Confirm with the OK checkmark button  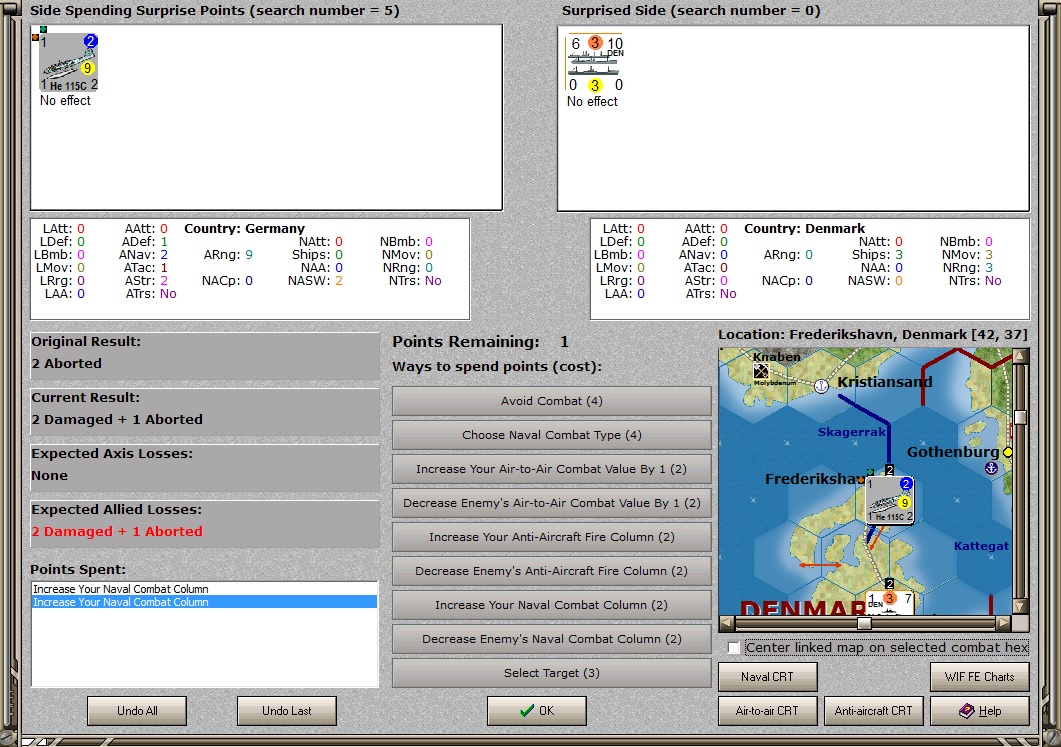pyautogui.click(x=537, y=710)
